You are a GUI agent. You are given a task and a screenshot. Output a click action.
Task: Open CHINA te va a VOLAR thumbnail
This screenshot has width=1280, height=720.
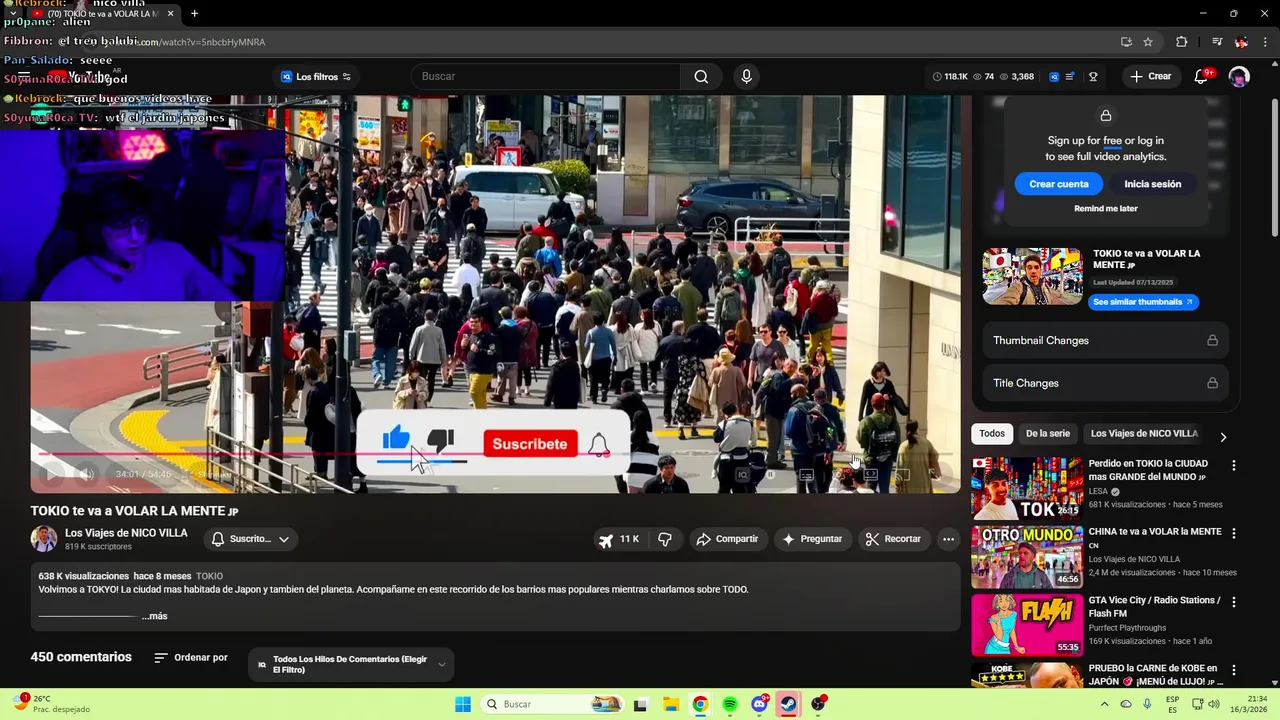click(x=1027, y=557)
